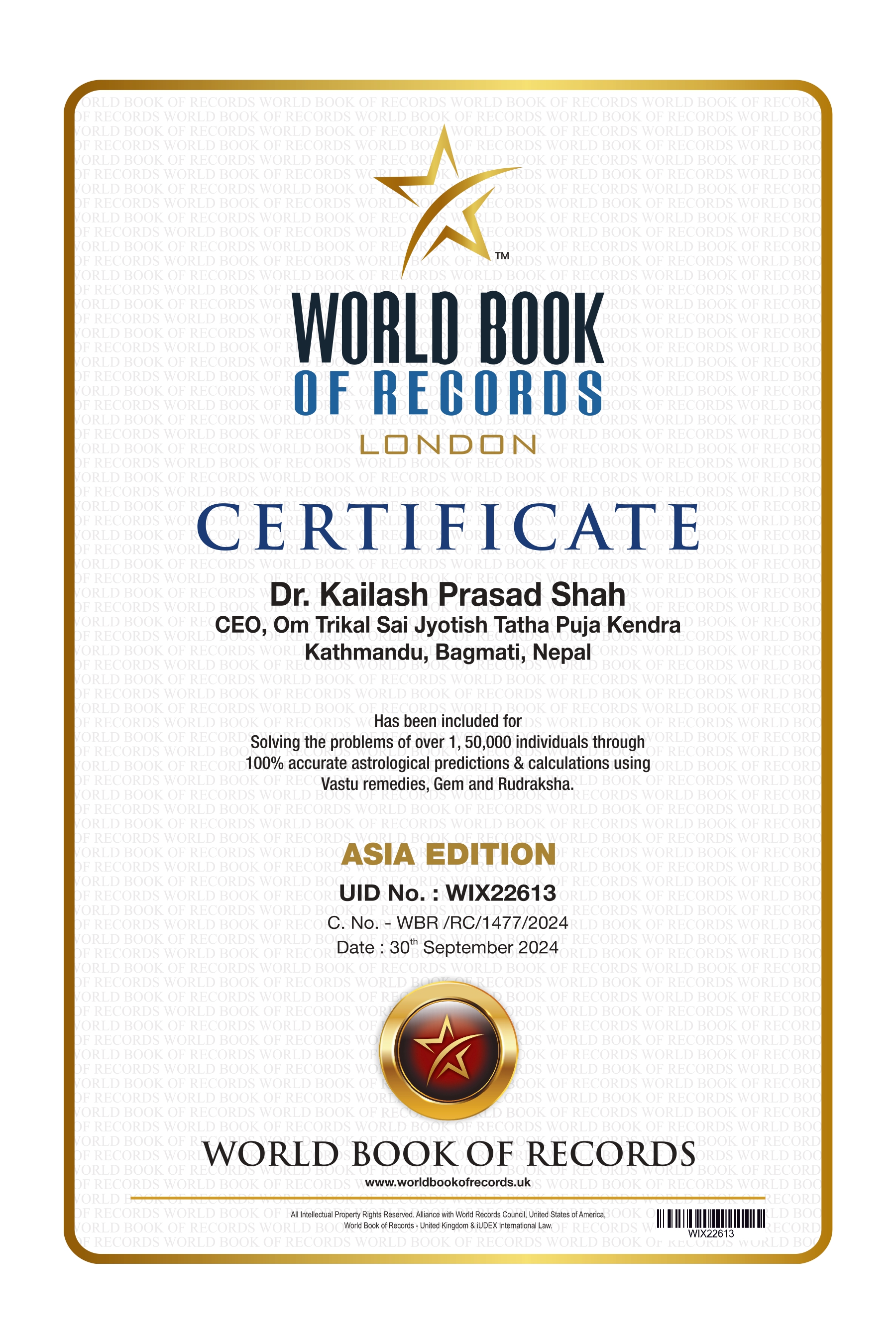The image size is (896, 1344).
Task: Click the dark WORLD BOOK logo title
Action: (448, 329)
